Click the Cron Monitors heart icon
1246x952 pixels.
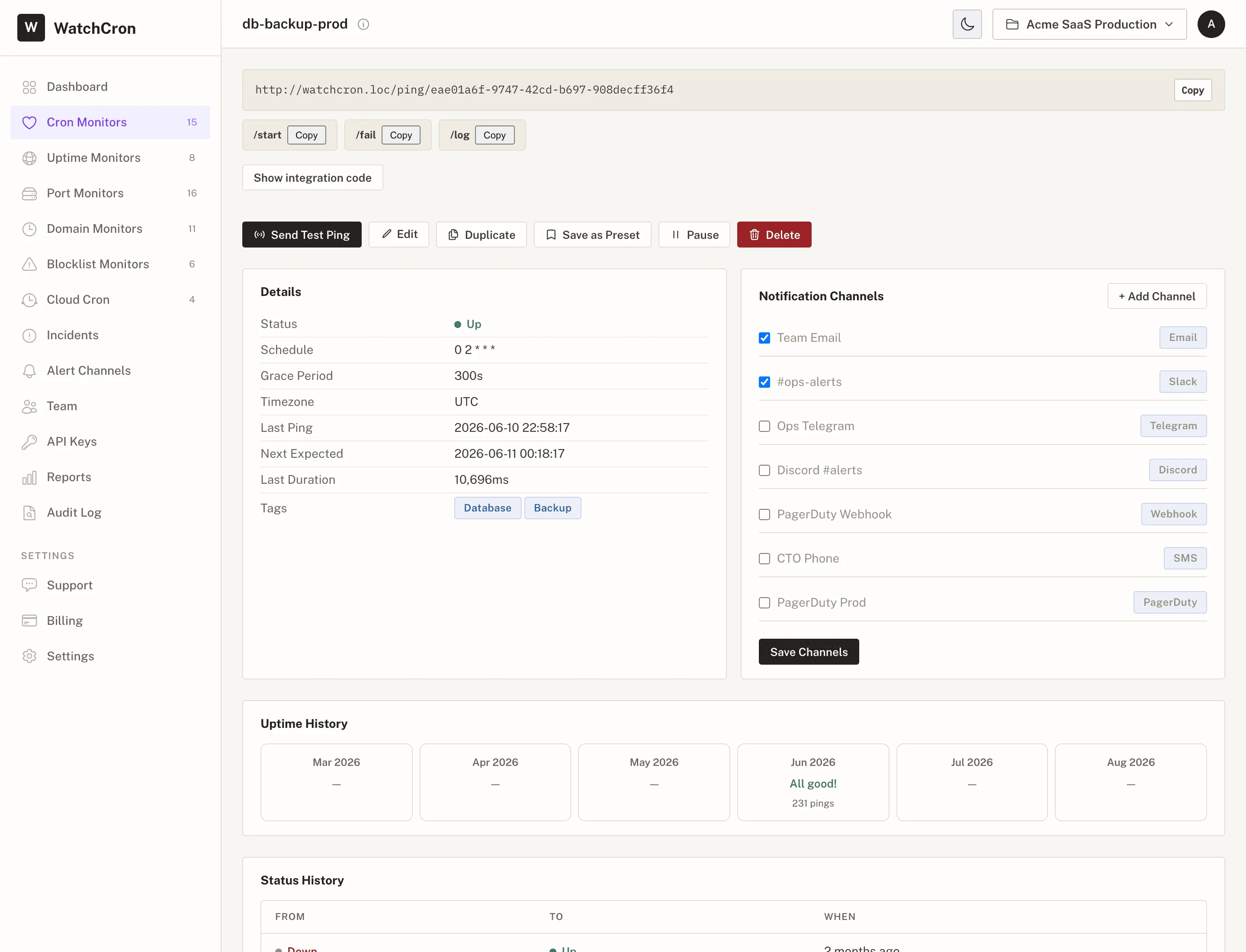(29, 122)
